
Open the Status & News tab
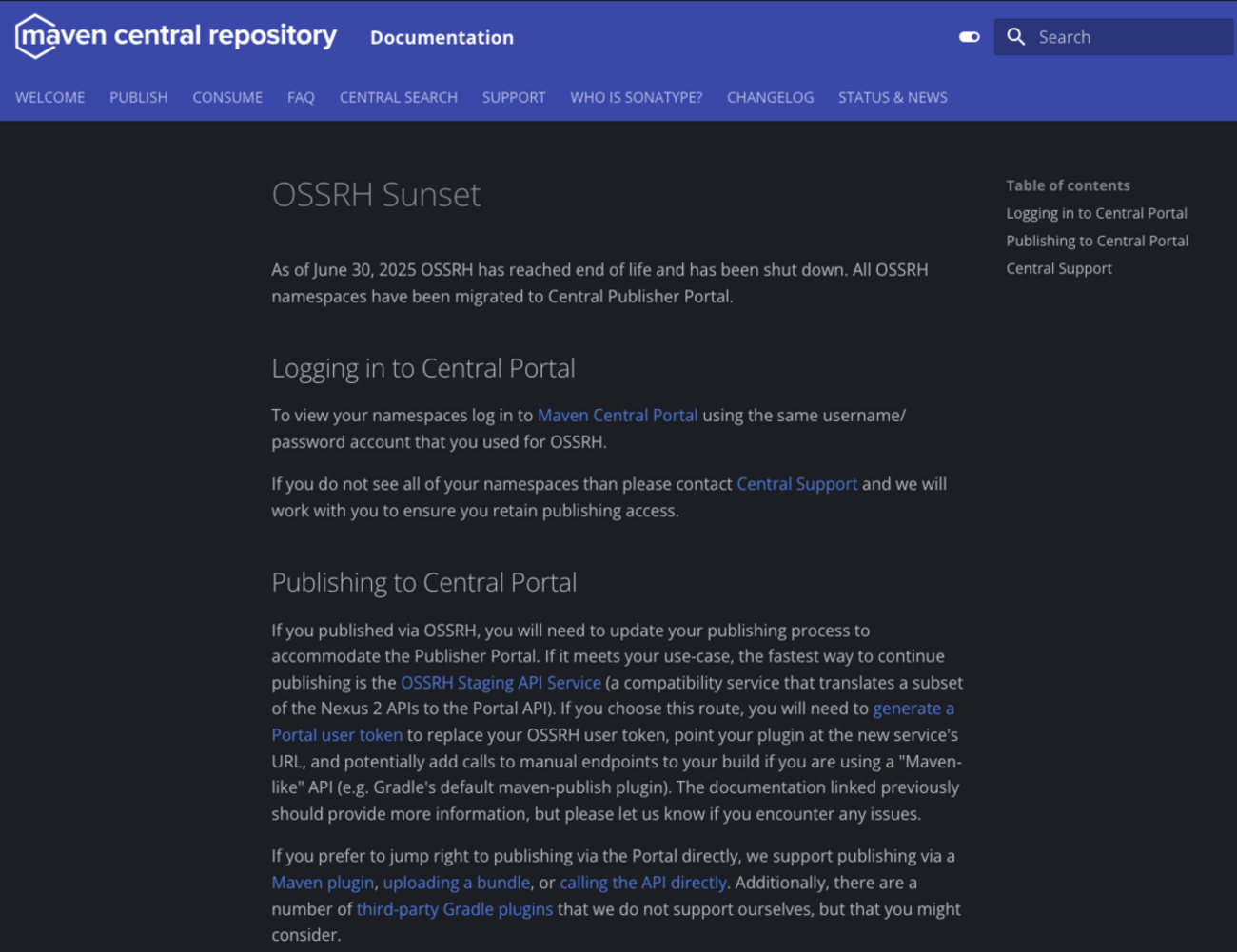(x=893, y=97)
